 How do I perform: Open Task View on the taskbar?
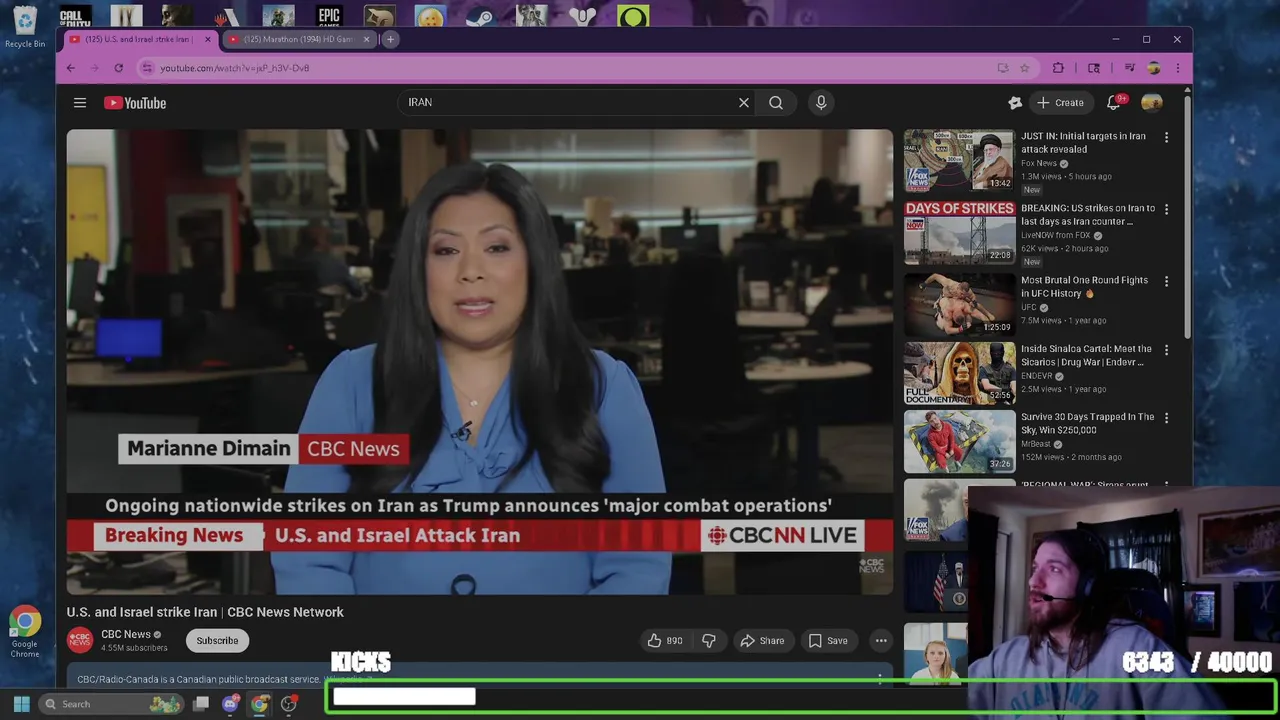(201, 704)
